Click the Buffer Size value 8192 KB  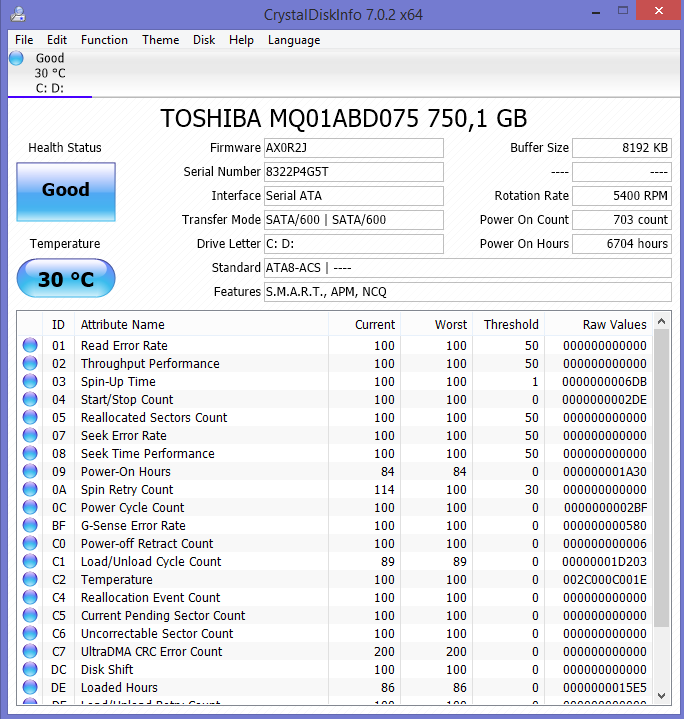[x=622, y=148]
